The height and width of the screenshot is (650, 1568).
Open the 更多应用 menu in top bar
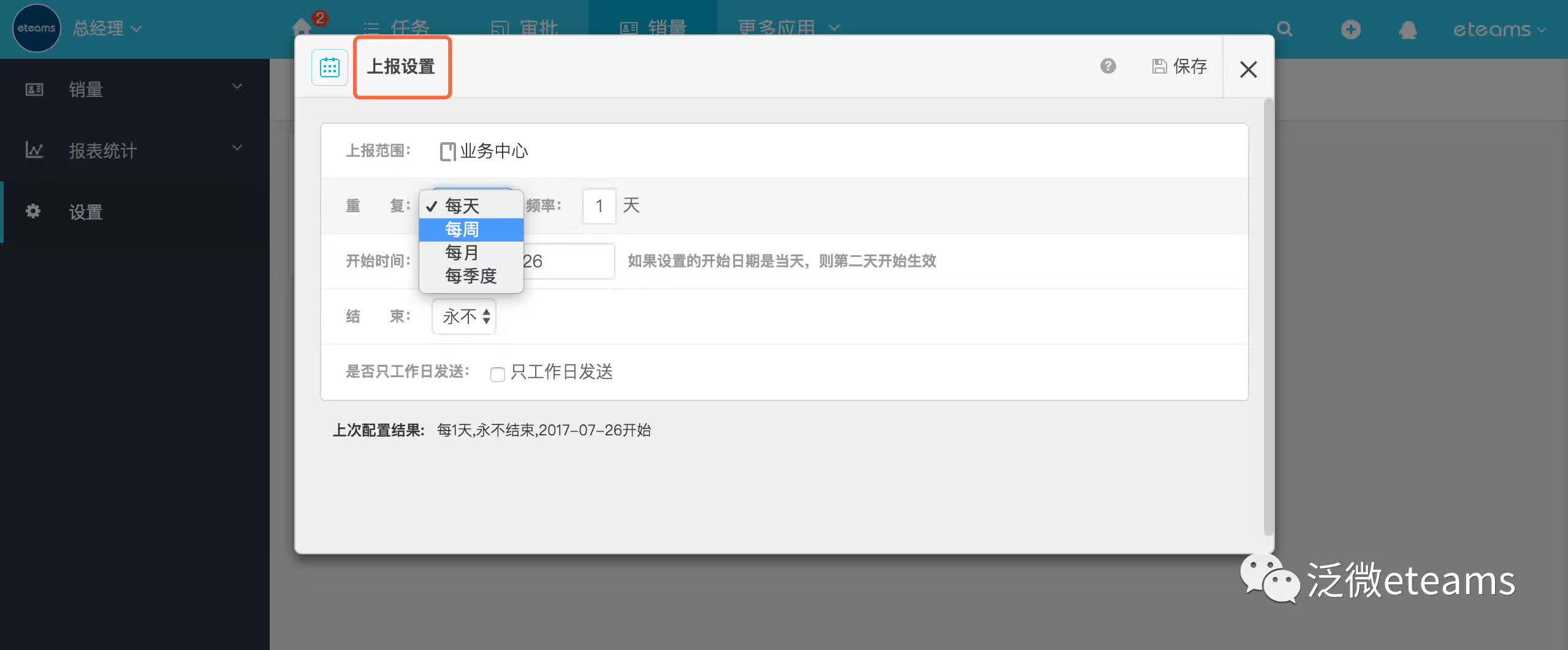tap(788, 28)
